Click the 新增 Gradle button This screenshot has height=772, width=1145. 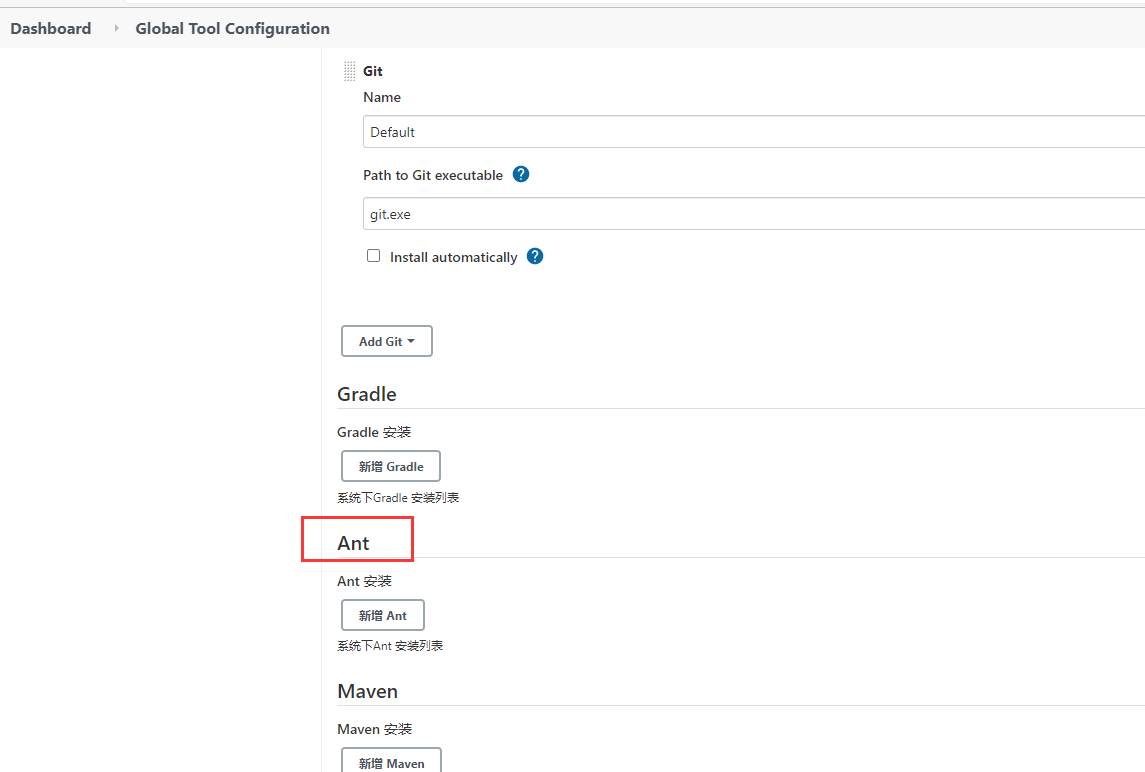390,465
